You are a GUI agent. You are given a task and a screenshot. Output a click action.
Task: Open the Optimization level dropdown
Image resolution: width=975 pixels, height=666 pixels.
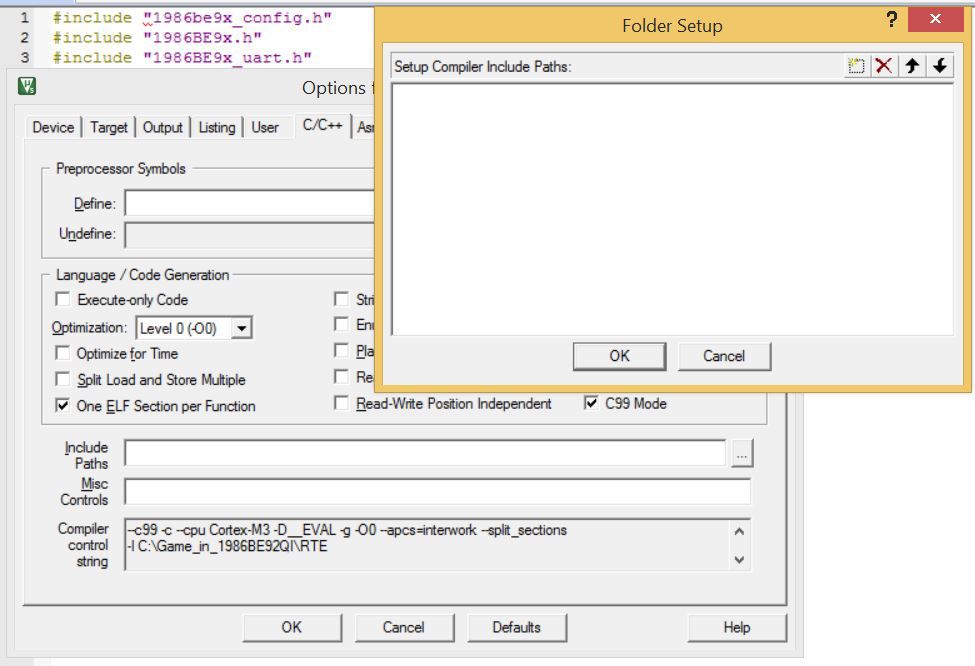(x=242, y=328)
